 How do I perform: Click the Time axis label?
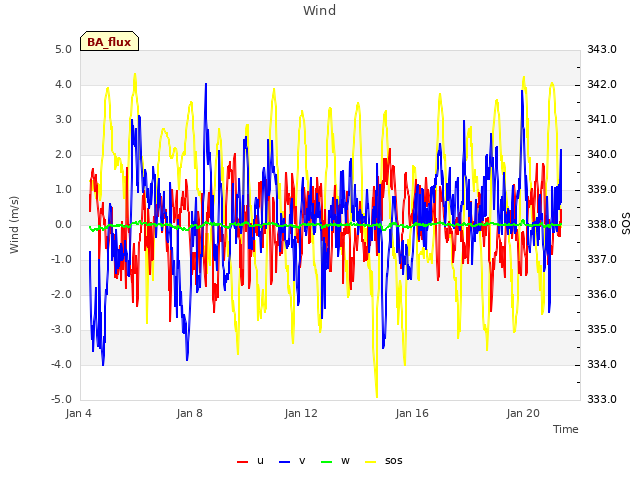pyautogui.click(x=566, y=429)
